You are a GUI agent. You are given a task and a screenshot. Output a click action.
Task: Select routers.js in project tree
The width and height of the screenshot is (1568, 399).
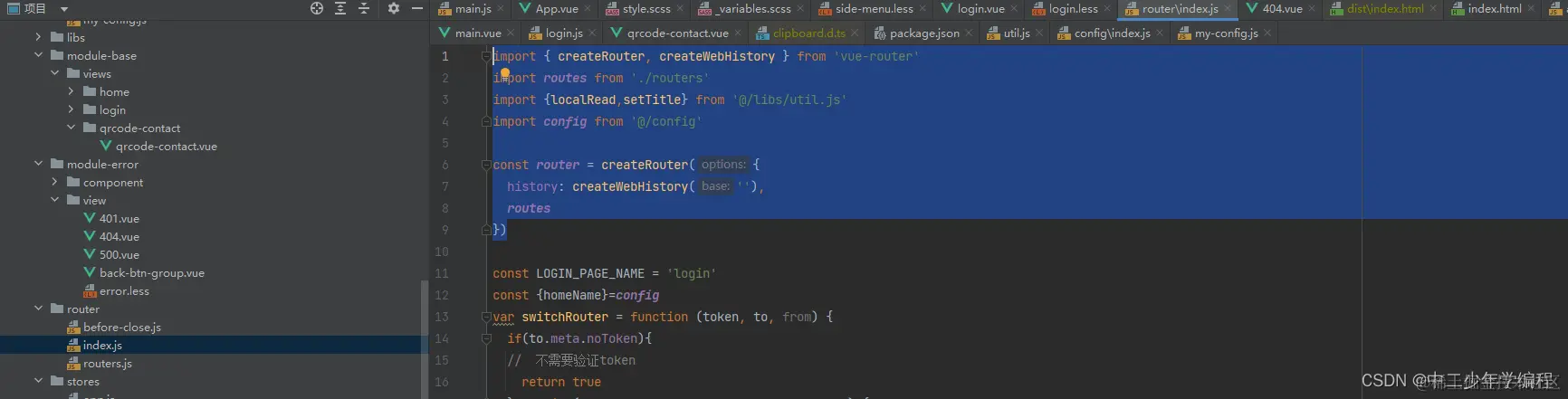(x=108, y=363)
